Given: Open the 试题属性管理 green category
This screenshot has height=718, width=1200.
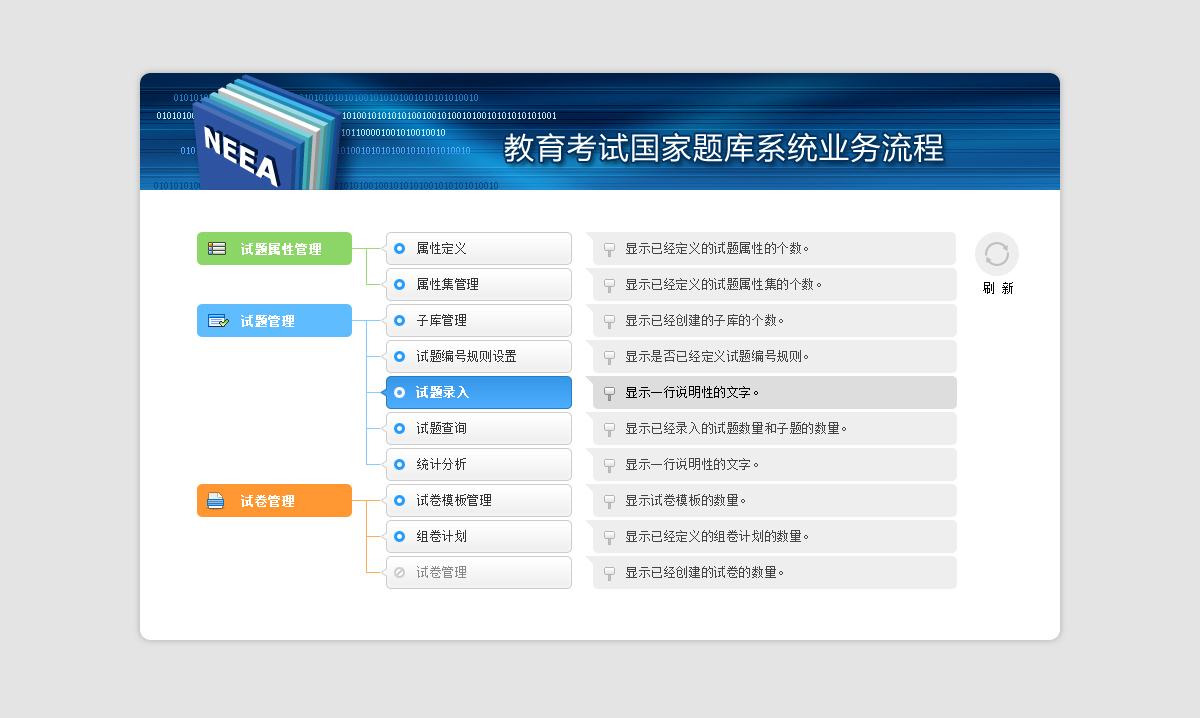Looking at the screenshot, I should point(274,249).
